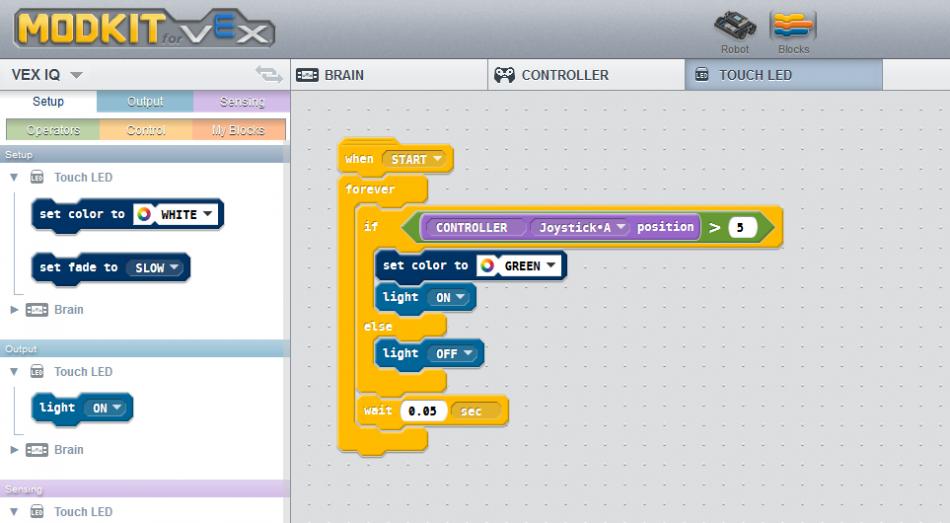Click the swap arrows icon beside VEX IQ
The width and height of the screenshot is (950, 523).
pos(268,74)
